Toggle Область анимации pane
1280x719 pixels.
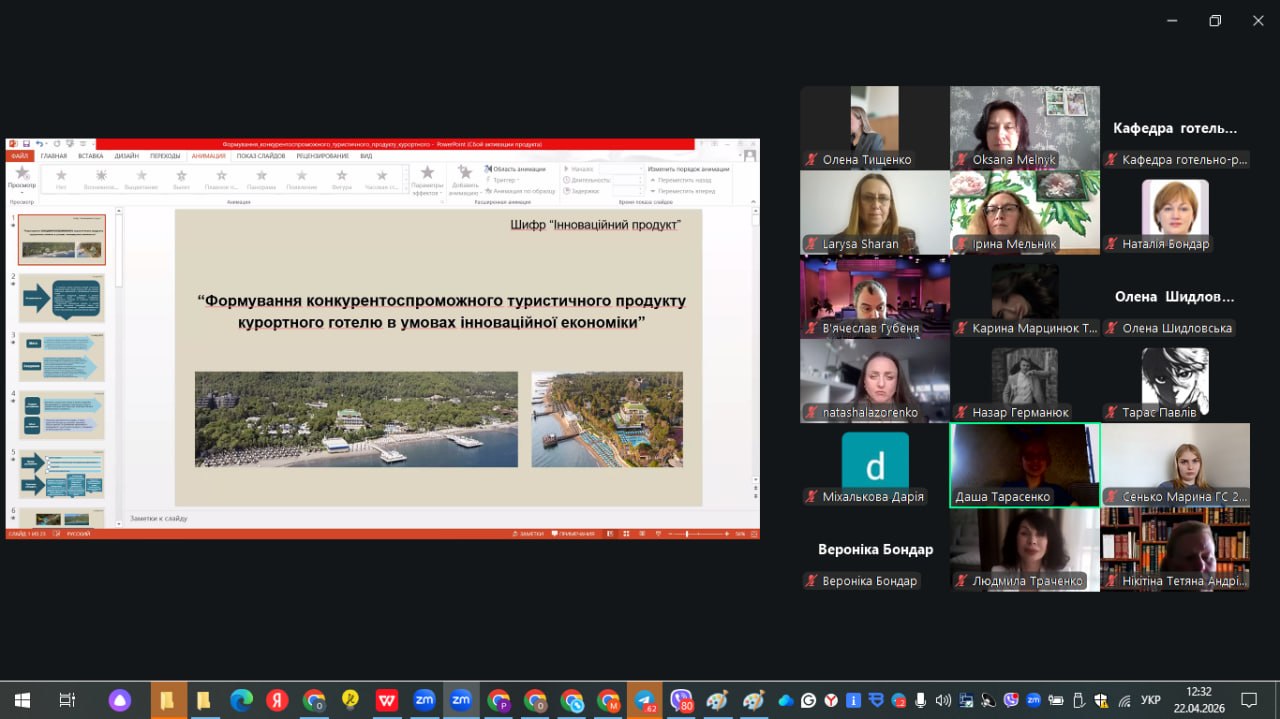516,169
